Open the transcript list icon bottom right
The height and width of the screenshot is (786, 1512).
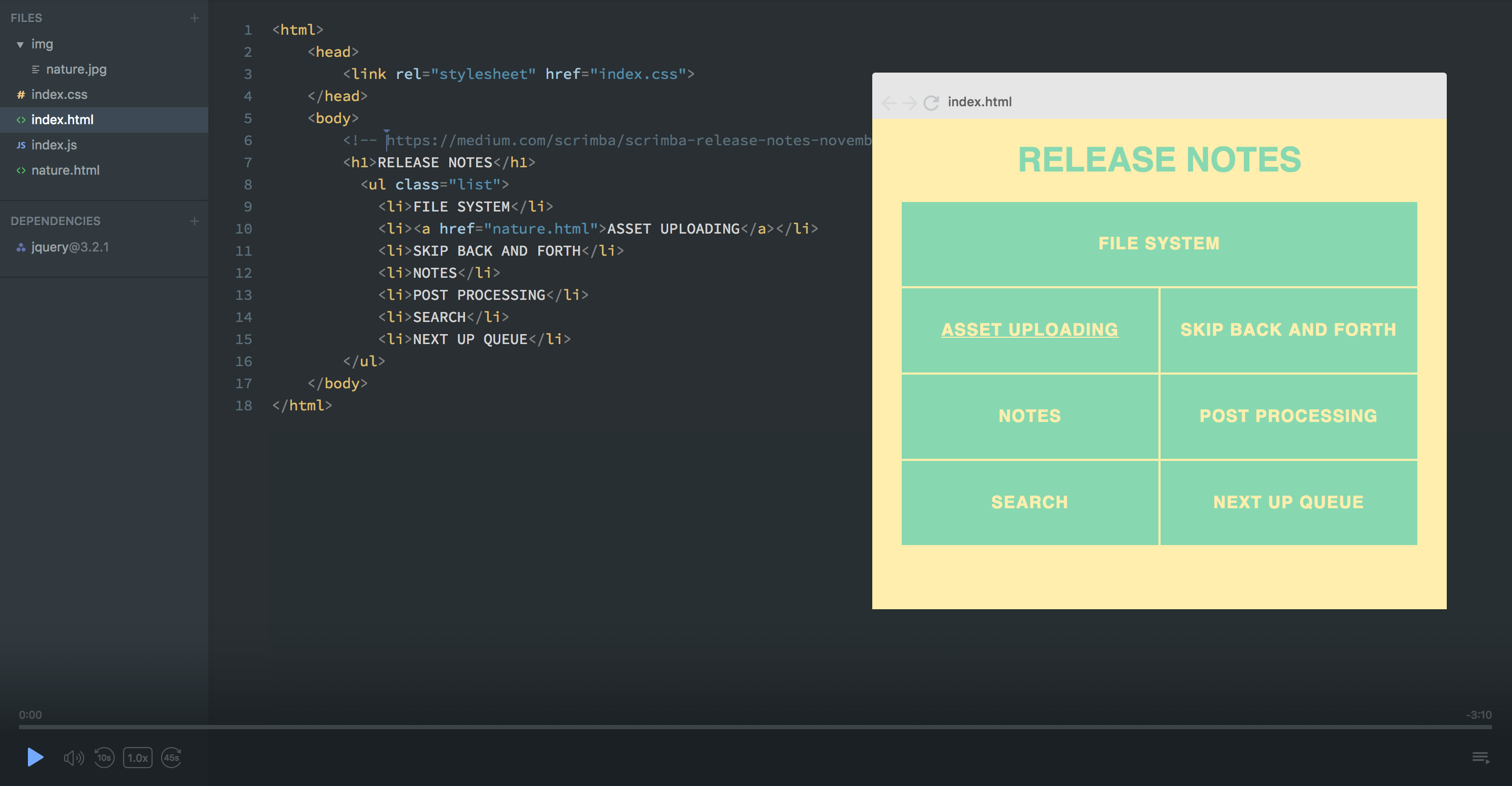(x=1480, y=758)
